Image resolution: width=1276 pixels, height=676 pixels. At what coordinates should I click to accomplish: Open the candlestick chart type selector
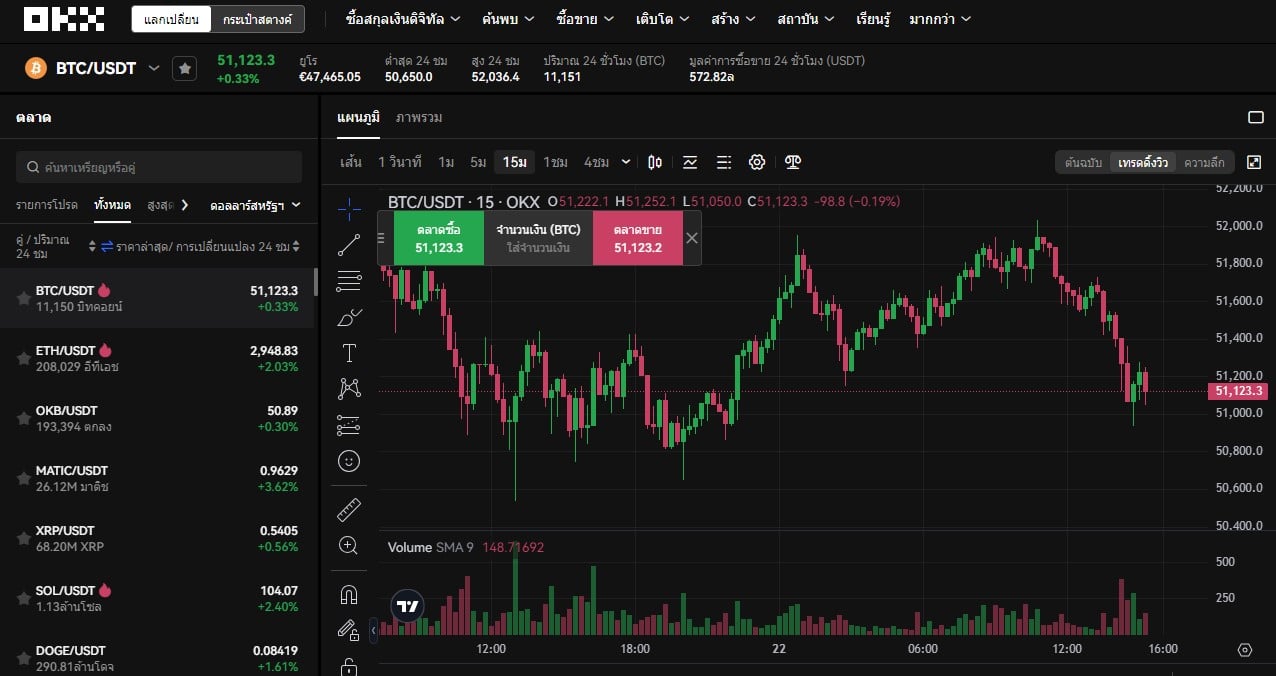(x=655, y=162)
